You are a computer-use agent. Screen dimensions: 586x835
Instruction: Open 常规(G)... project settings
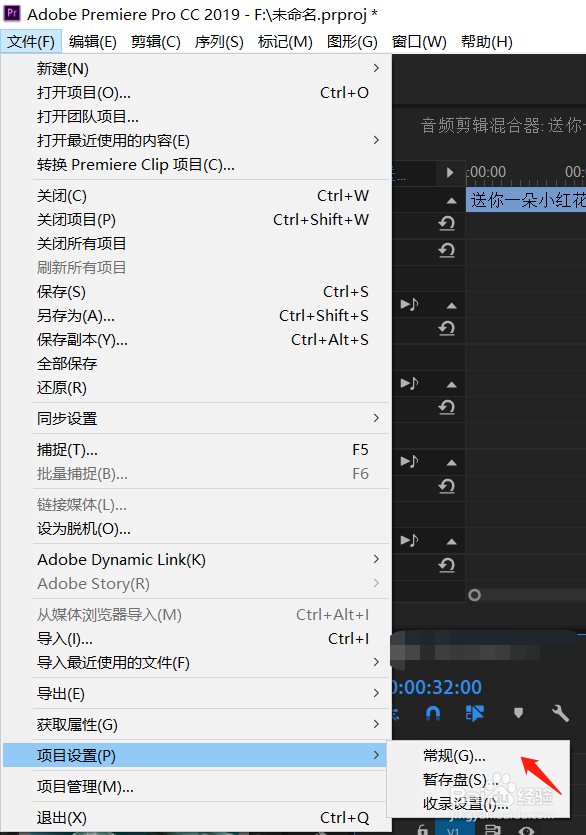pos(478,756)
